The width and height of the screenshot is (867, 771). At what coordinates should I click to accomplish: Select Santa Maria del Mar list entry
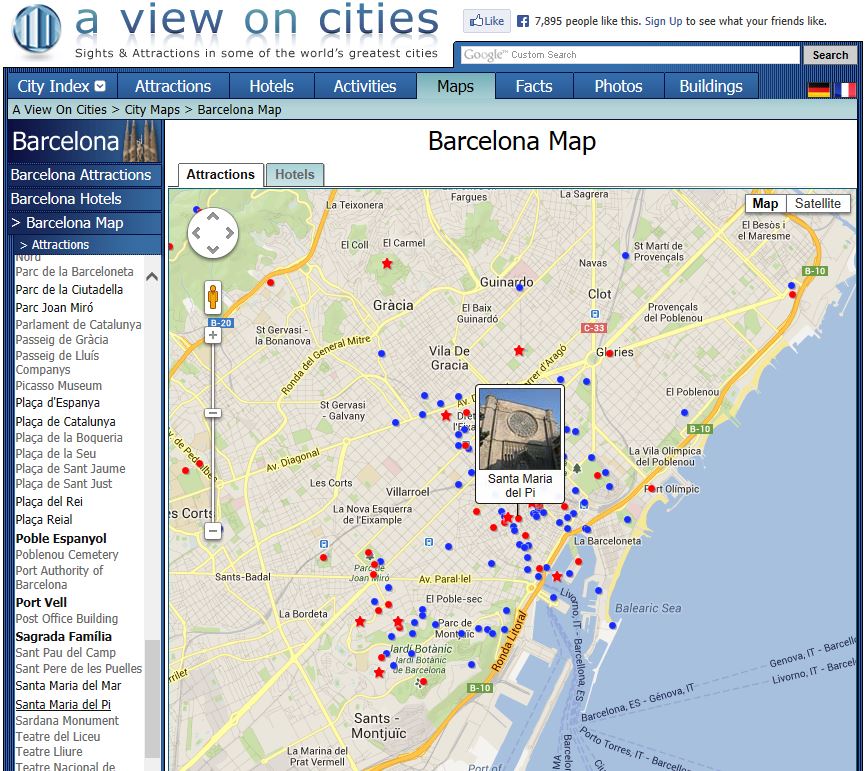pyautogui.click(x=68, y=686)
